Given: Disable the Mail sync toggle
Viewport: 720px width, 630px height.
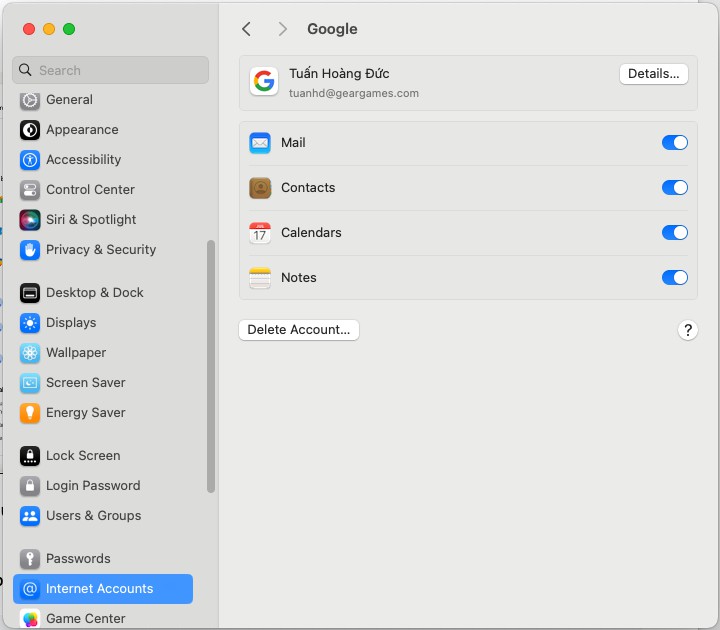Looking at the screenshot, I should (675, 143).
